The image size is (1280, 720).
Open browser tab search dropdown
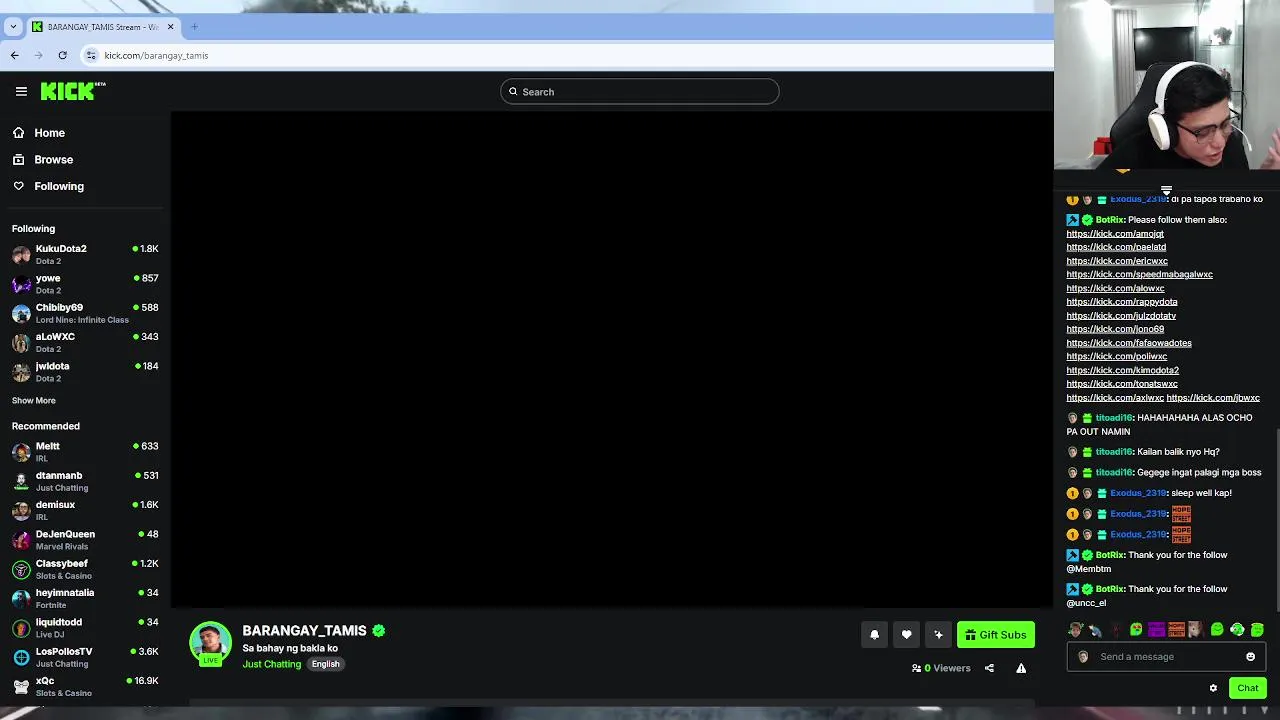[x=13, y=26]
